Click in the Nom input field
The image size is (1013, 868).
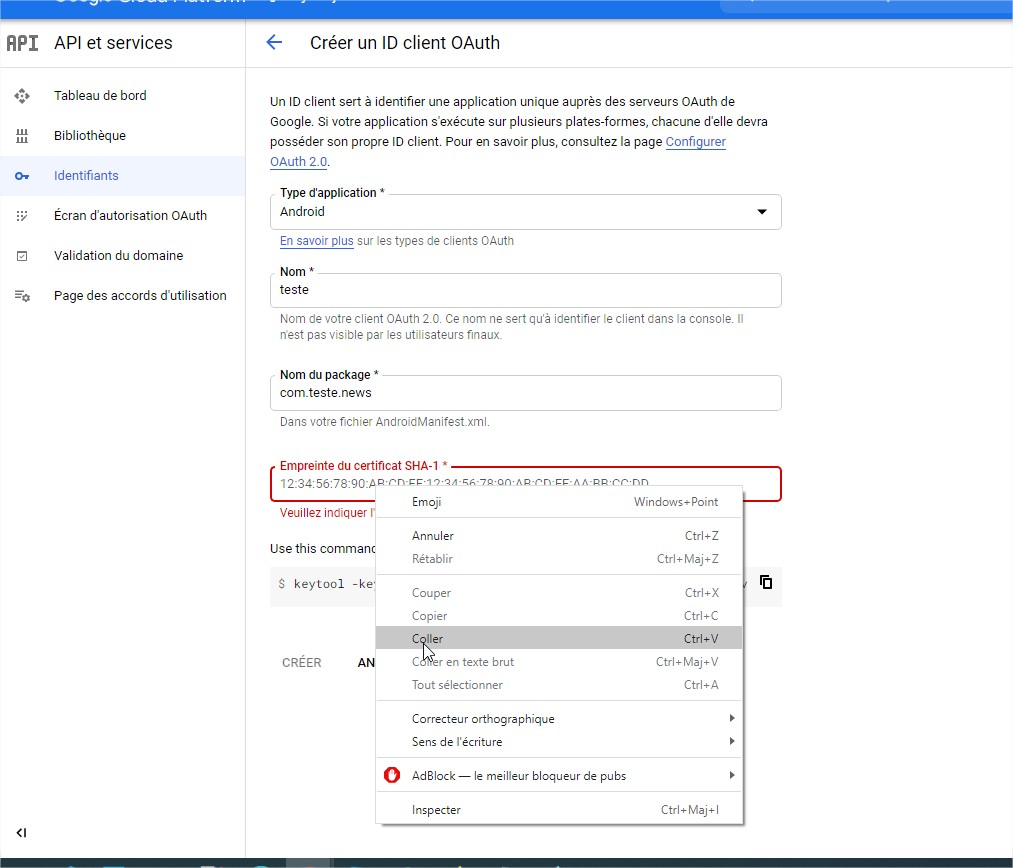coord(525,290)
